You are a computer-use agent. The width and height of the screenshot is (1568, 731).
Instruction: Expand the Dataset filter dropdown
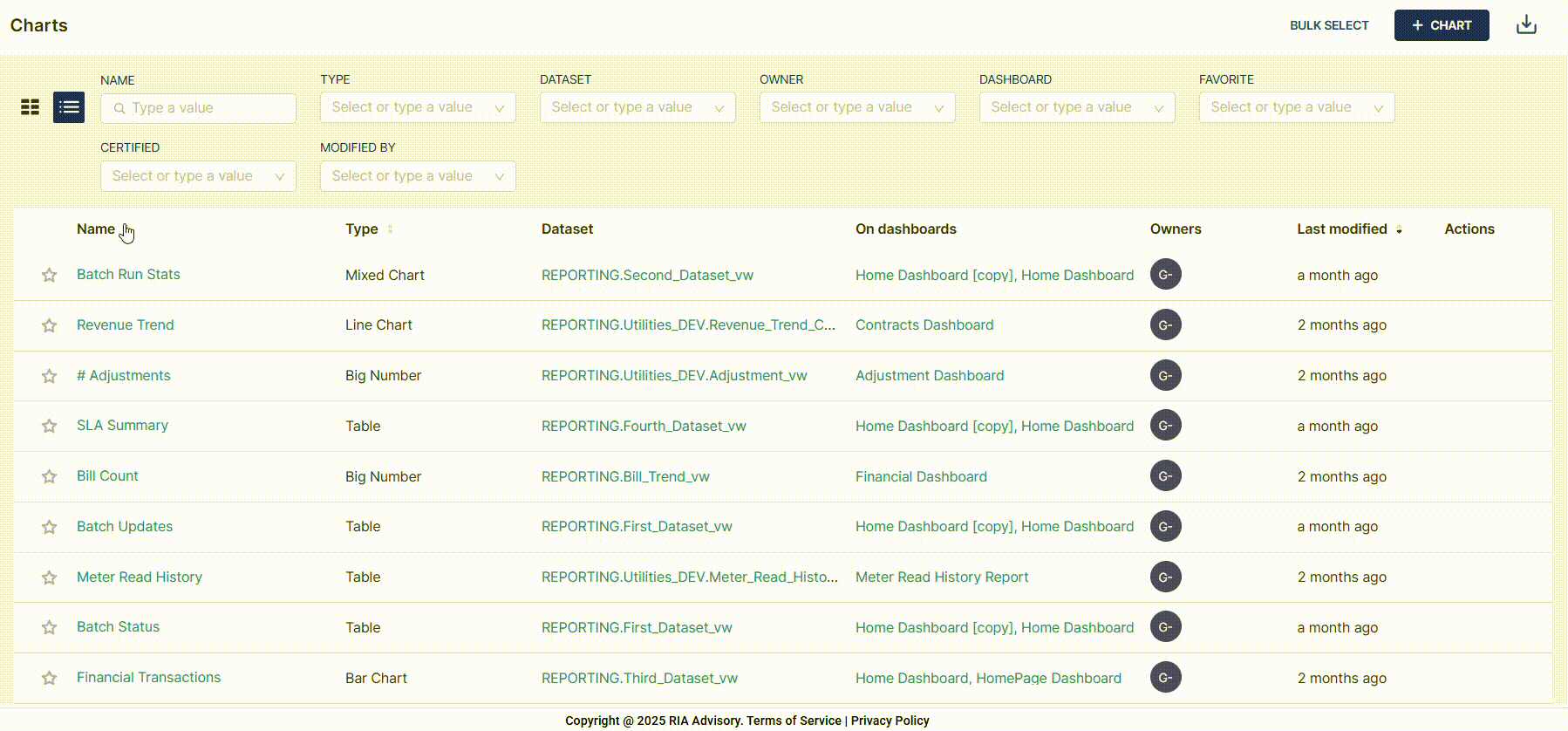(637, 107)
